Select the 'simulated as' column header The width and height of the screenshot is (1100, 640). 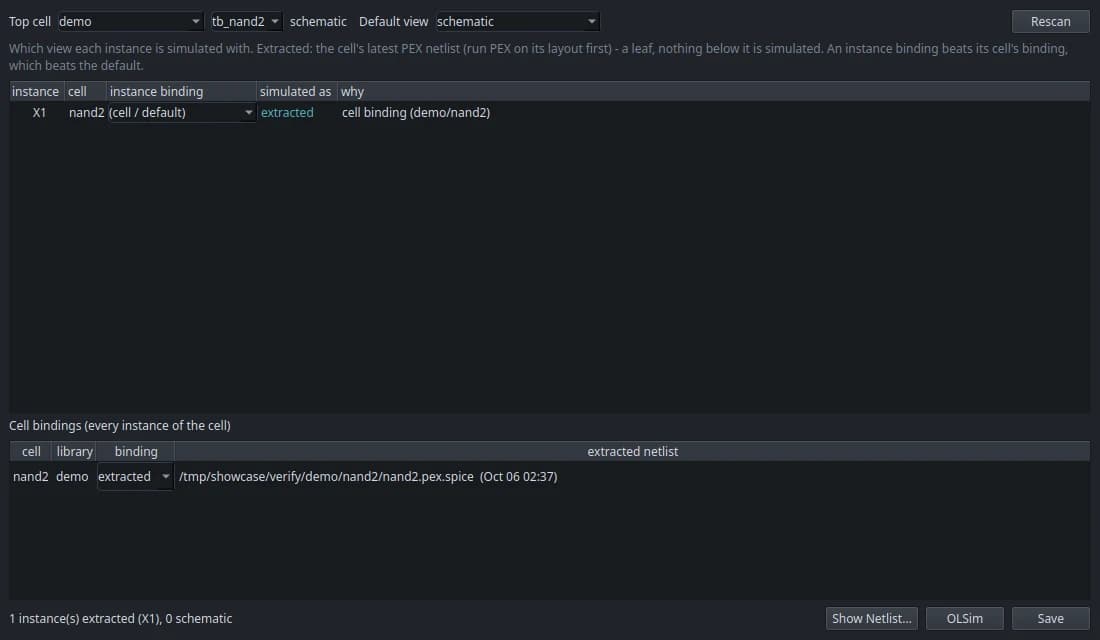(x=295, y=91)
